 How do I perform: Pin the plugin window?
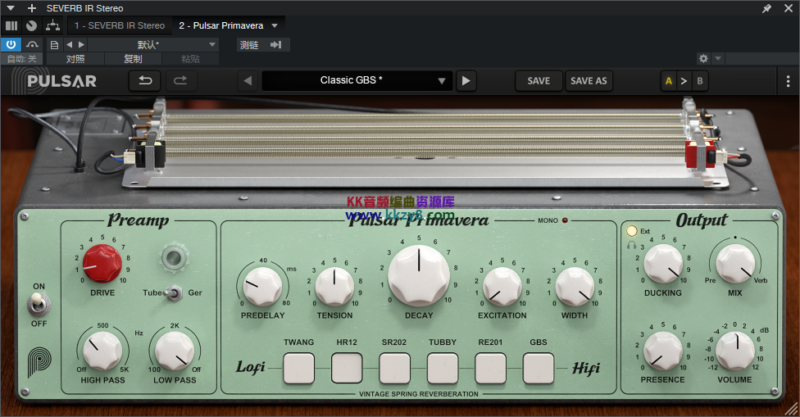(x=767, y=8)
